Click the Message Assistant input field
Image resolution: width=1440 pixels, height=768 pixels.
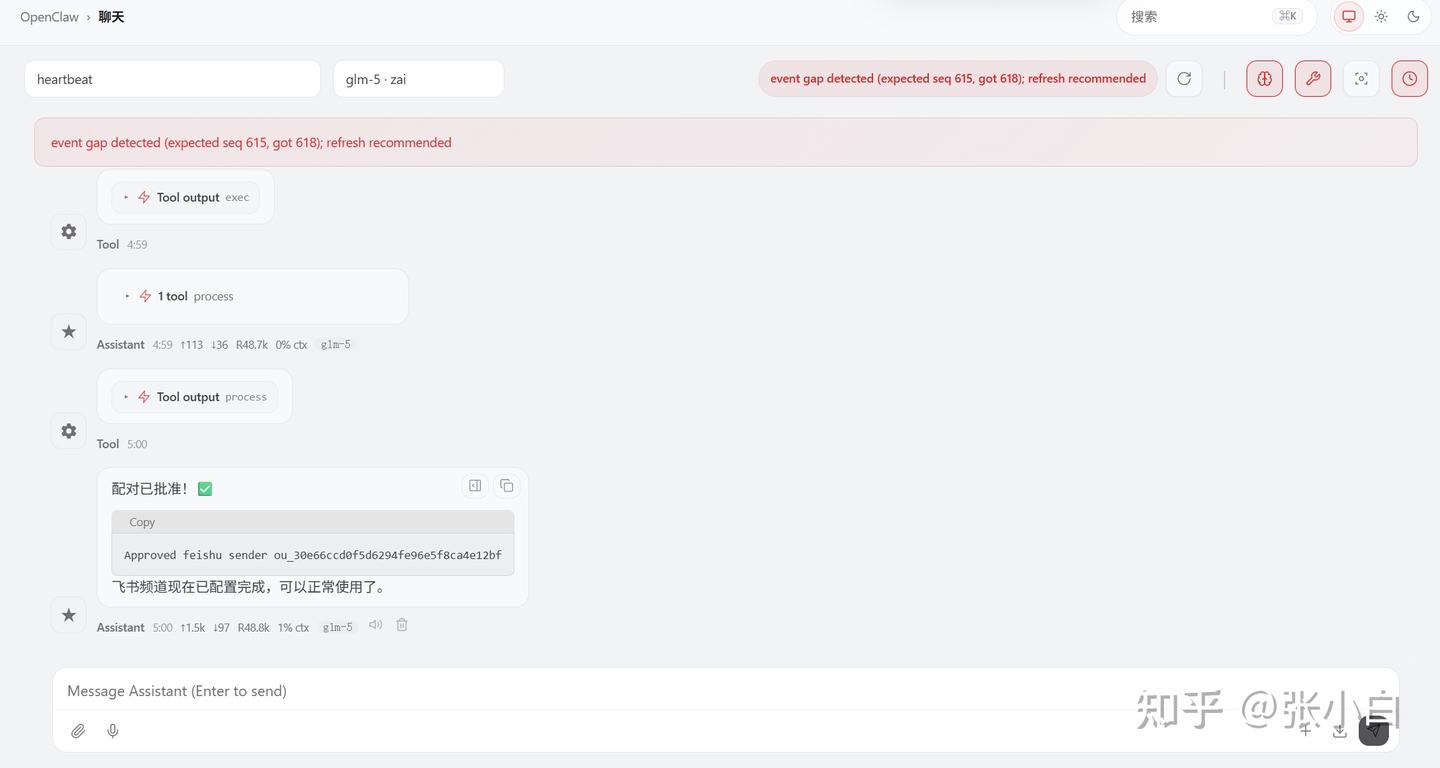click(x=600, y=691)
